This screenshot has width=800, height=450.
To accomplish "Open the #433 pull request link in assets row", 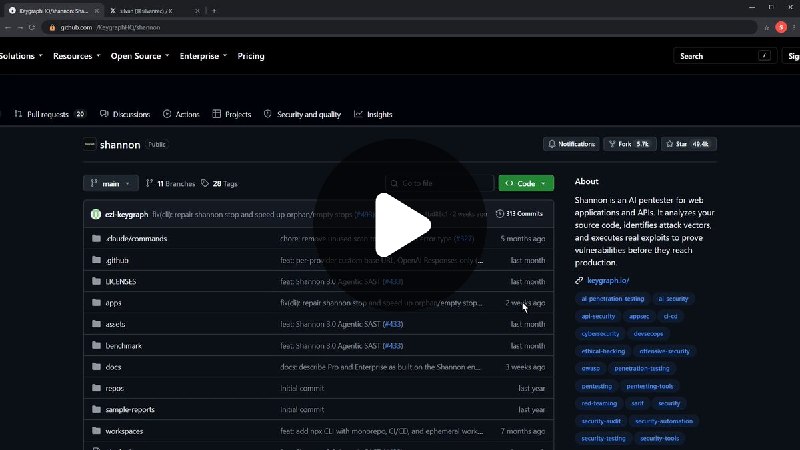I will tap(393, 324).
